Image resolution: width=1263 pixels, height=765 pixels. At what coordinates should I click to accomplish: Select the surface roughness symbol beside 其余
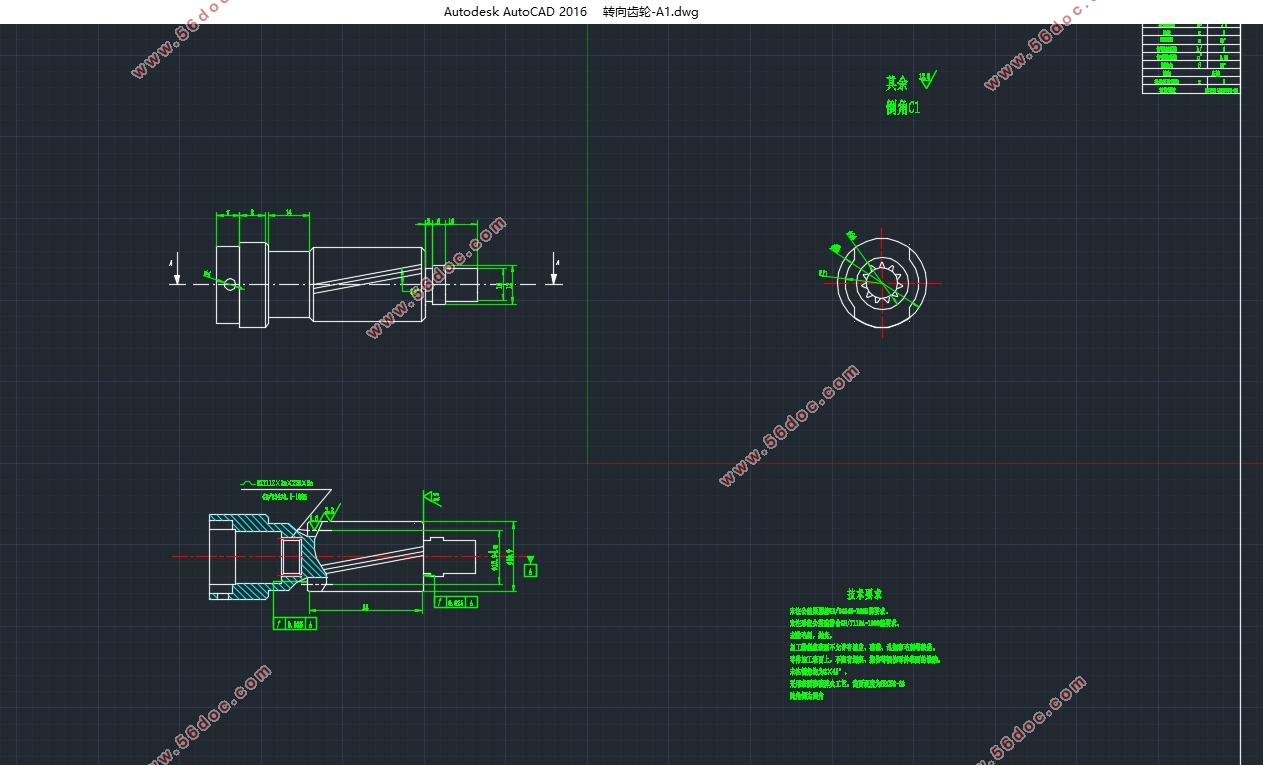pyautogui.click(x=927, y=79)
